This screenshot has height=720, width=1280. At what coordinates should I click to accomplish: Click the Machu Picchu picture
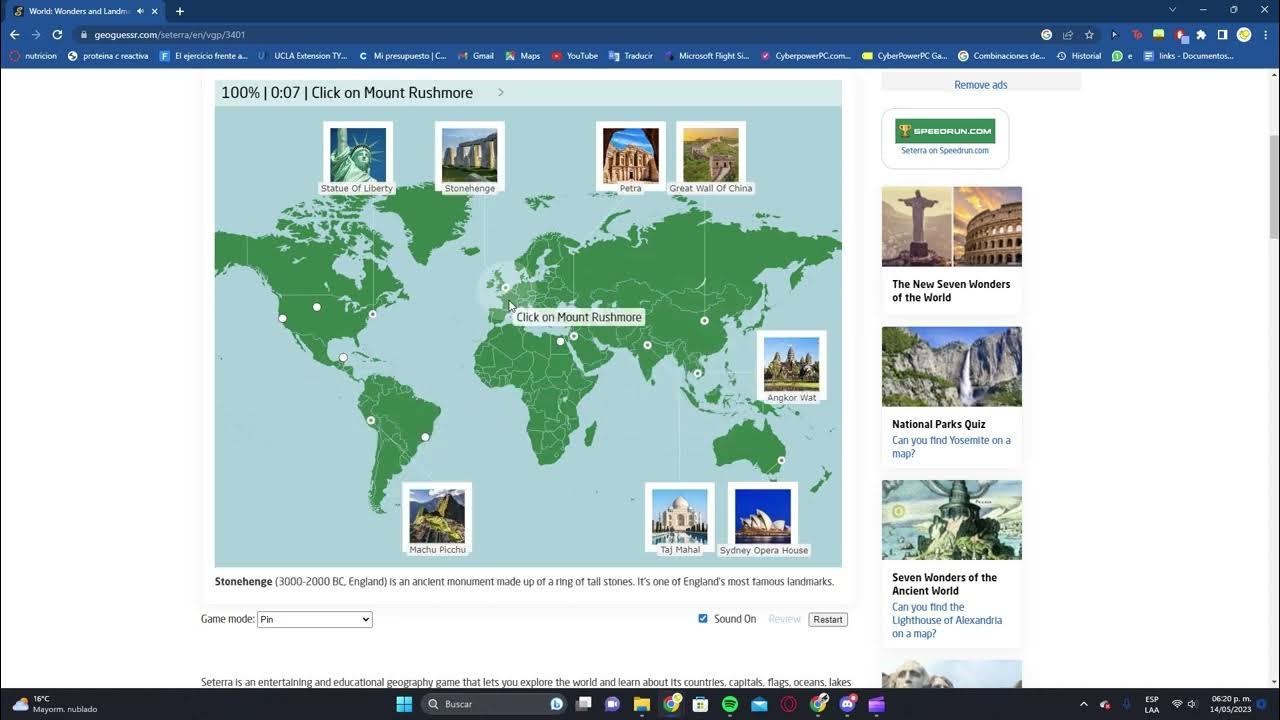point(437,516)
